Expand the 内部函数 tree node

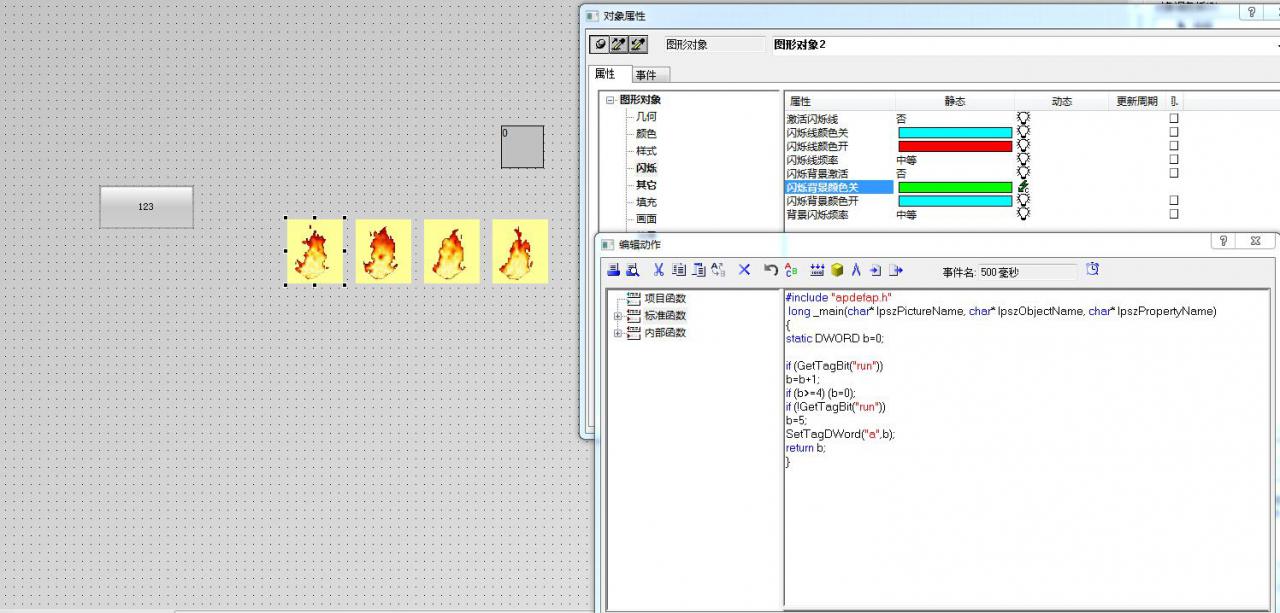tap(618, 333)
